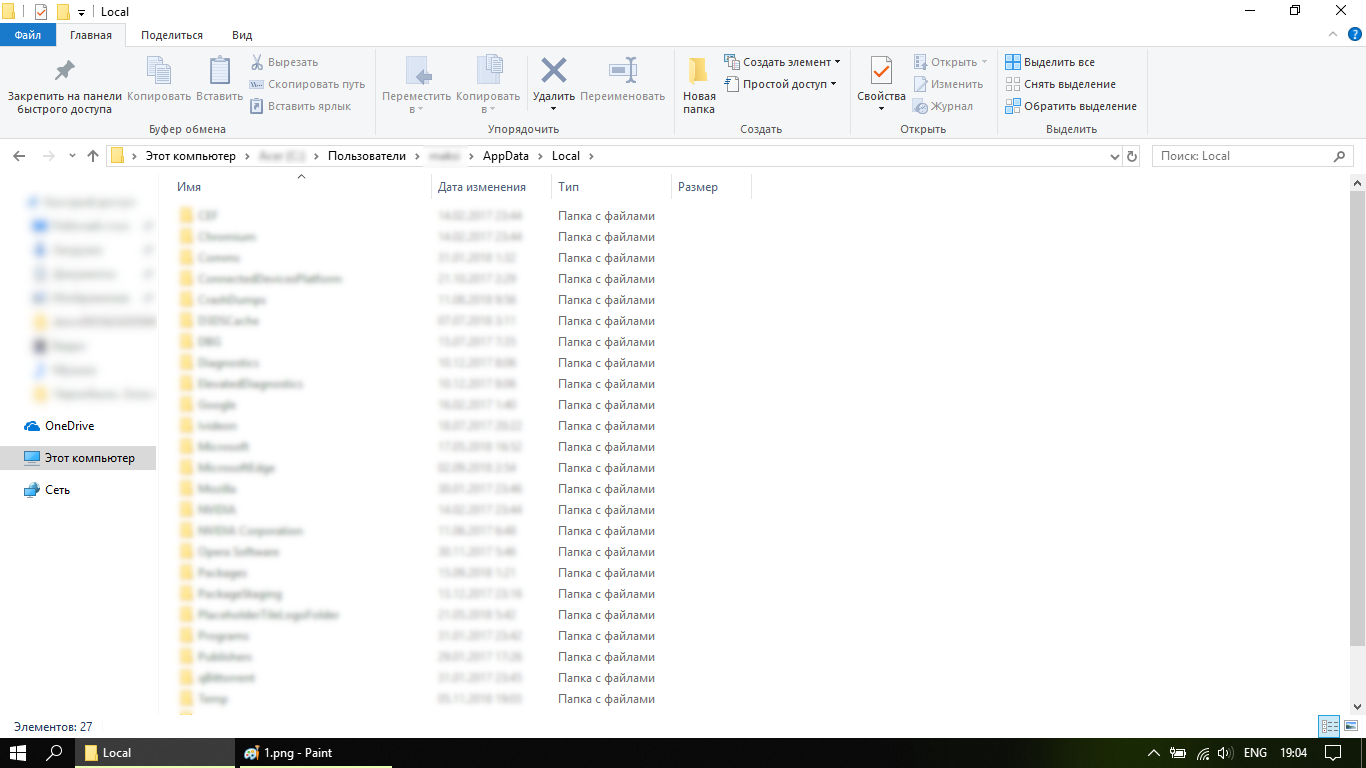Click the Up directory arrow

93,156
